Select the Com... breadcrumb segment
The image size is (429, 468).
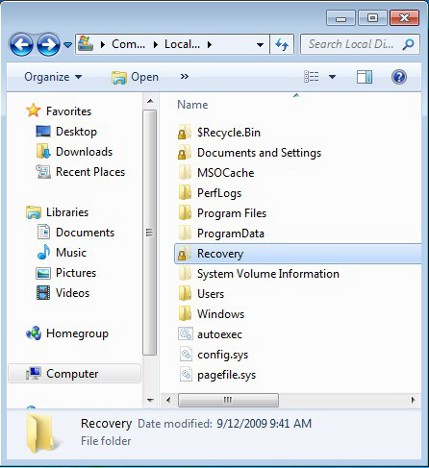pos(128,44)
